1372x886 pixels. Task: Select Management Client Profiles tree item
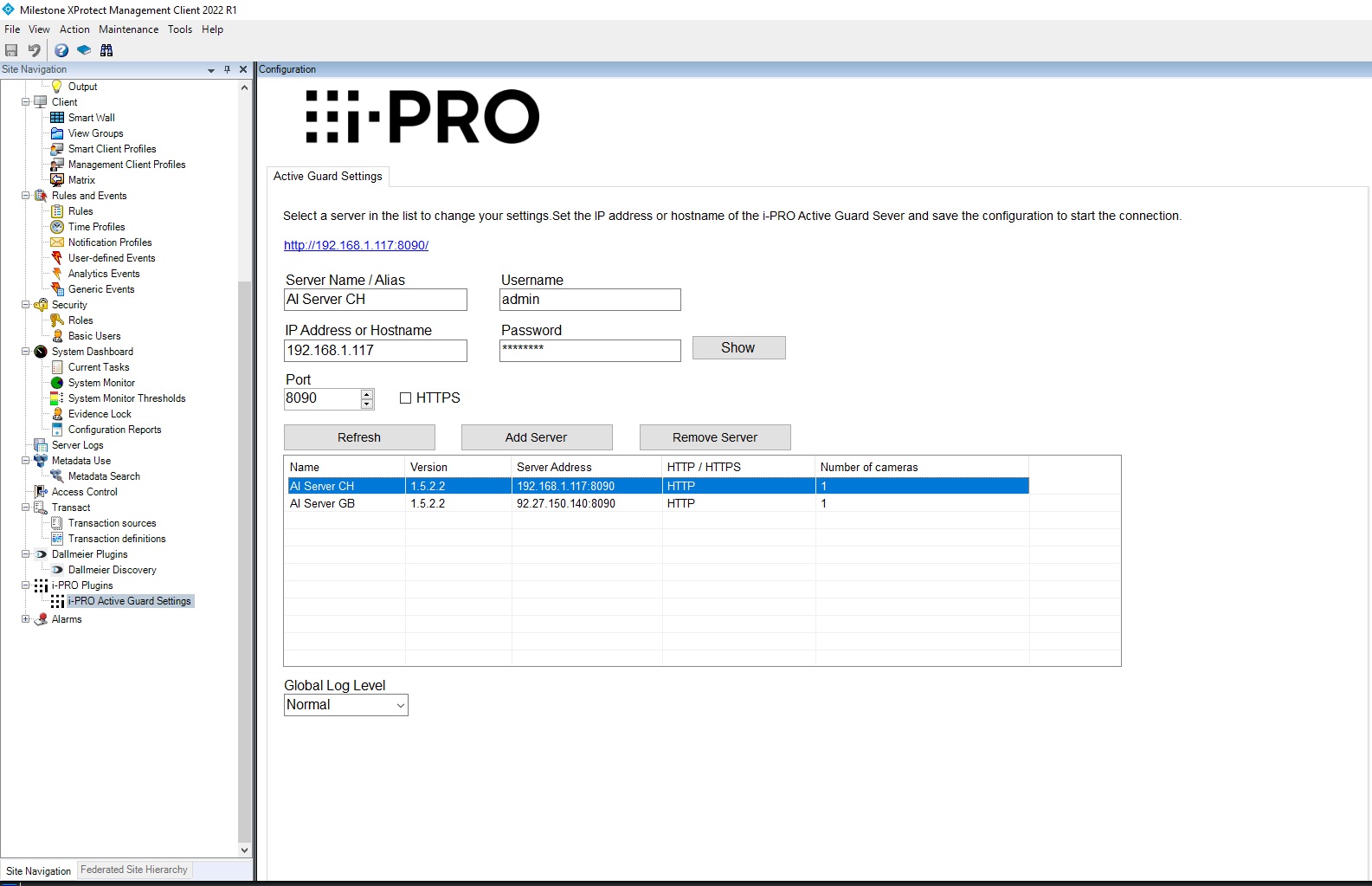(127, 165)
